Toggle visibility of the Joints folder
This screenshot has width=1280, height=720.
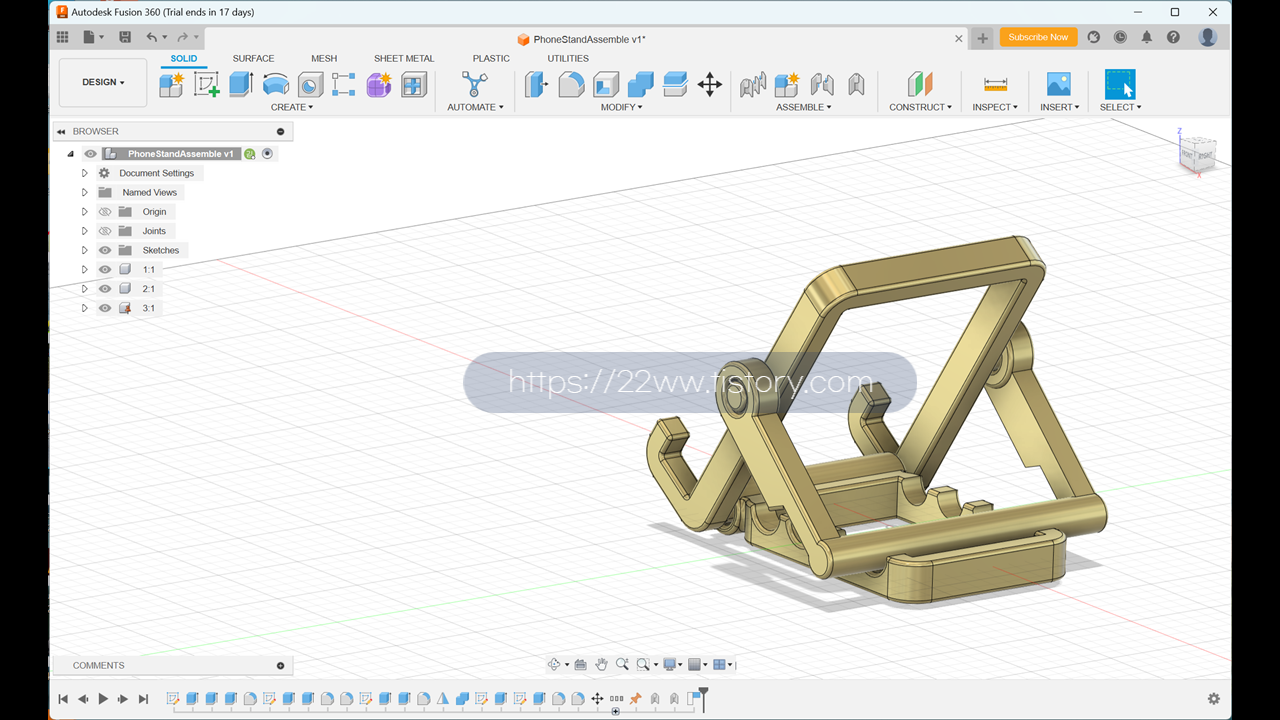[105, 231]
